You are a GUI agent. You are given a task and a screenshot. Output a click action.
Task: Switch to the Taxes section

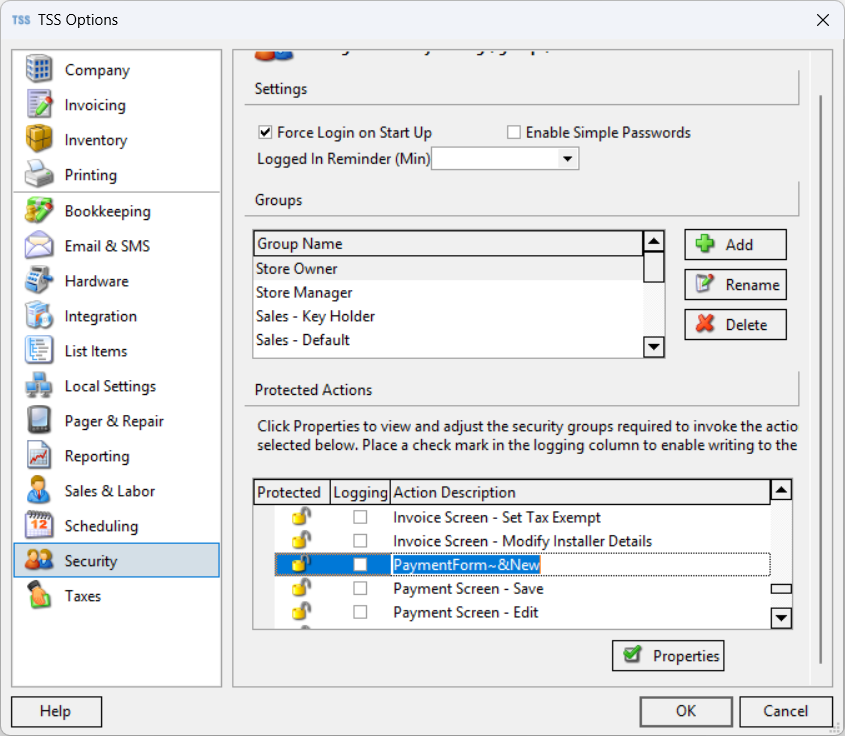(x=83, y=596)
